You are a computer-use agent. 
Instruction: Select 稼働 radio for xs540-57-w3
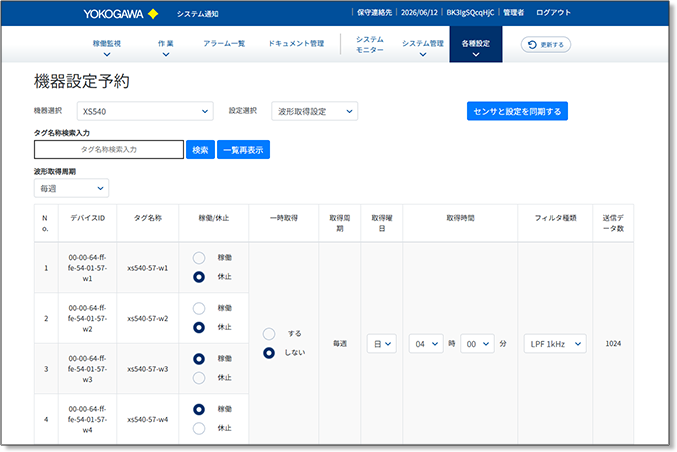point(199,359)
